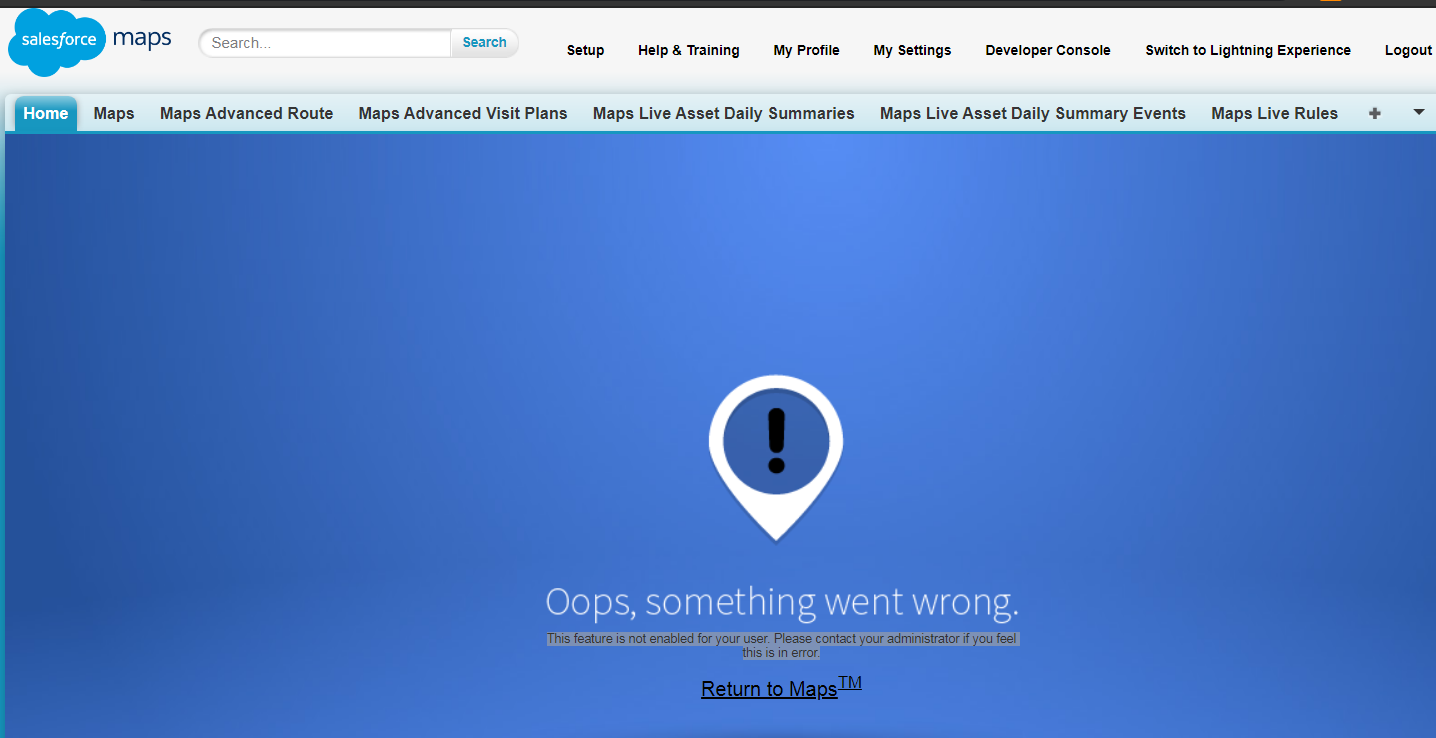Image resolution: width=1436 pixels, height=738 pixels.
Task: Follow the Return to Maps link
Action: click(x=781, y=687)
